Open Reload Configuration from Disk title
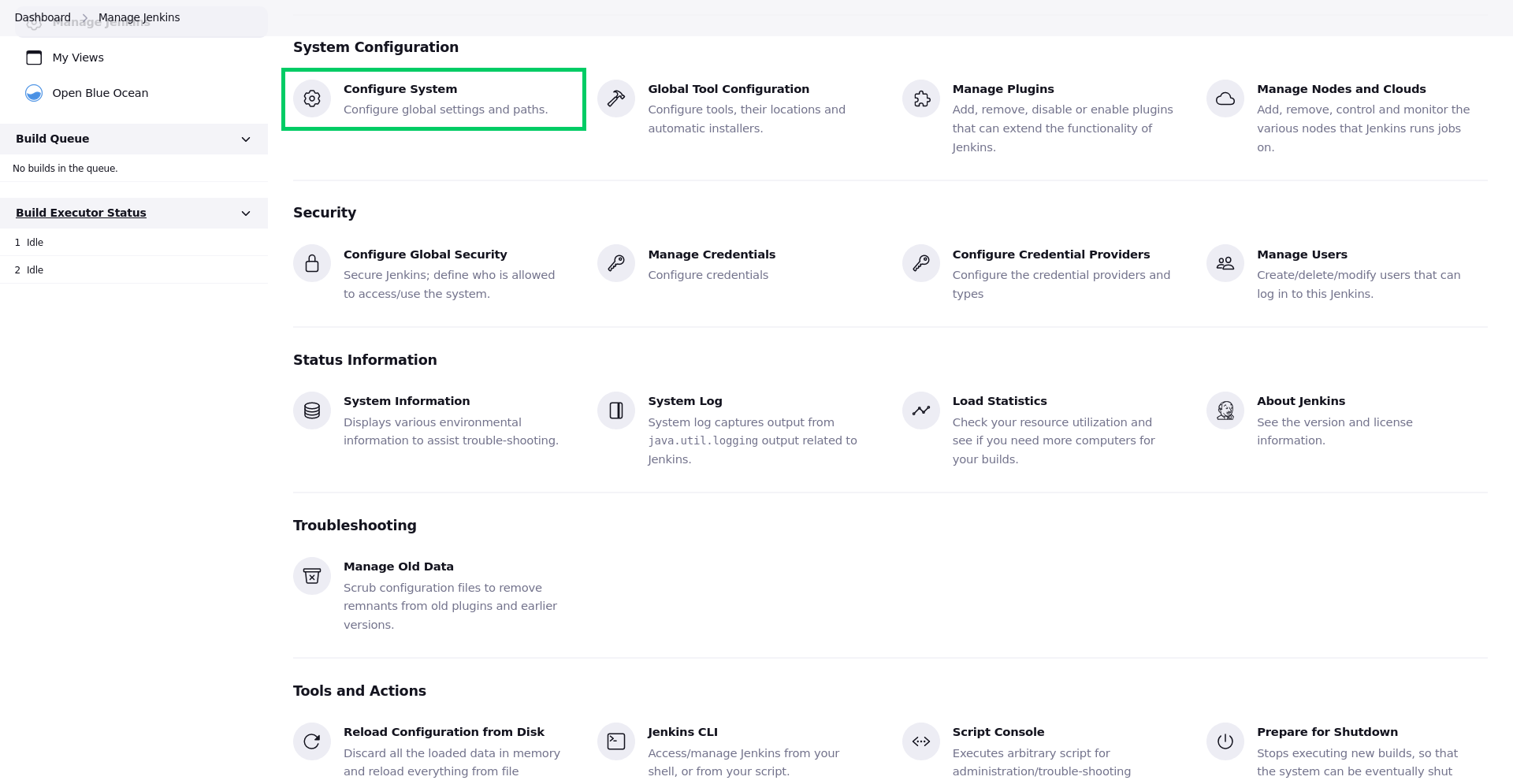The image size is (1513, 784). pyautogui.click(x=444, y=732)
